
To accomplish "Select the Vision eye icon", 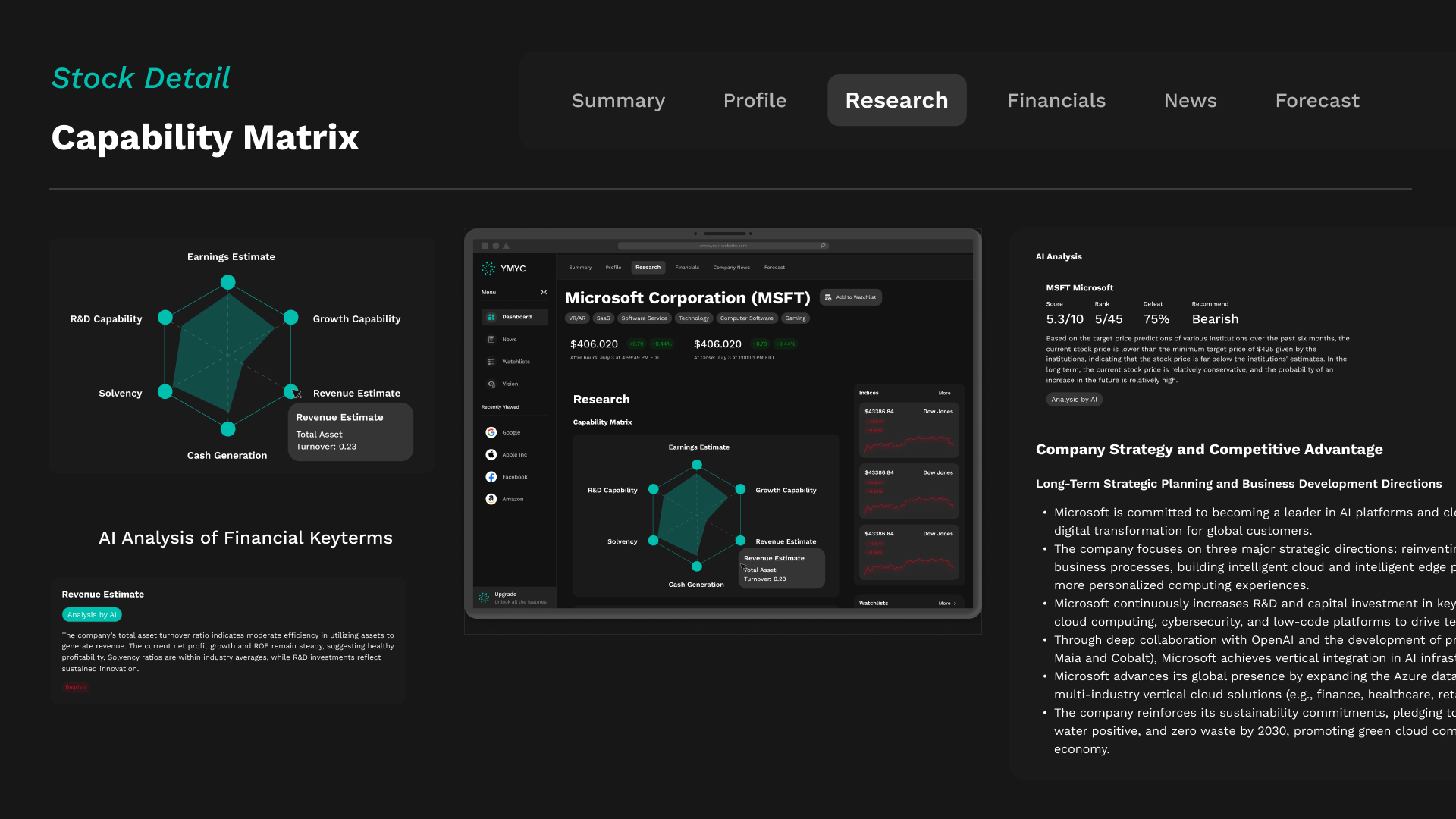I will (491, 384).
